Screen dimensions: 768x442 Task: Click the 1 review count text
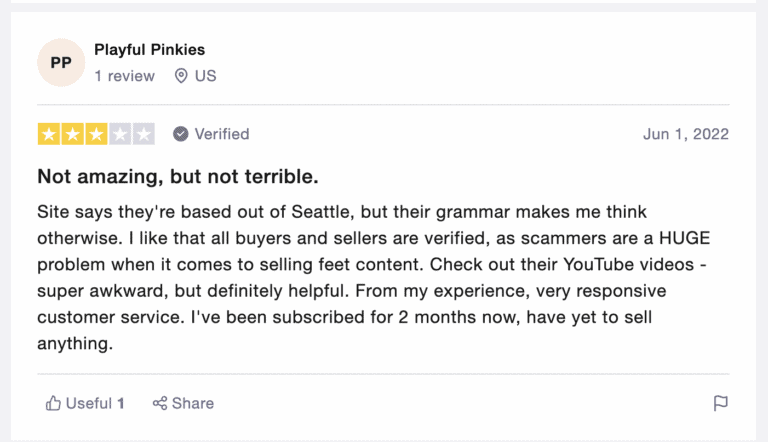point(124,76)
